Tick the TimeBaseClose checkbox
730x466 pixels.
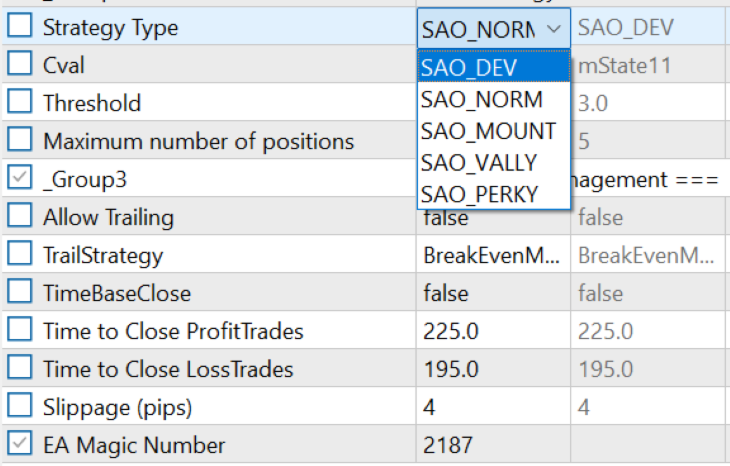tap(20, 293)
